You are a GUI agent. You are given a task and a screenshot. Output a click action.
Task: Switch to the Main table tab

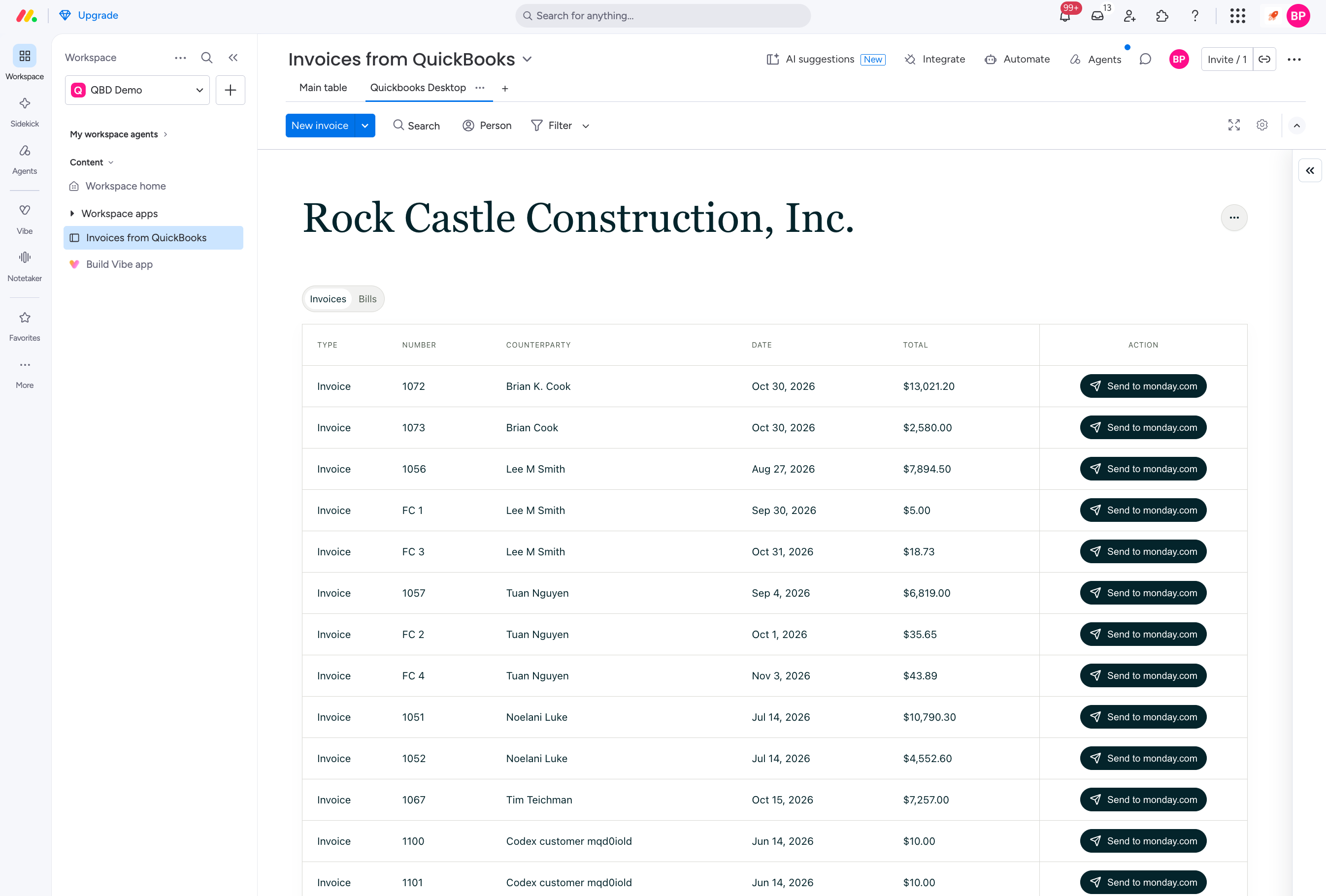click(x=323, y=88)
